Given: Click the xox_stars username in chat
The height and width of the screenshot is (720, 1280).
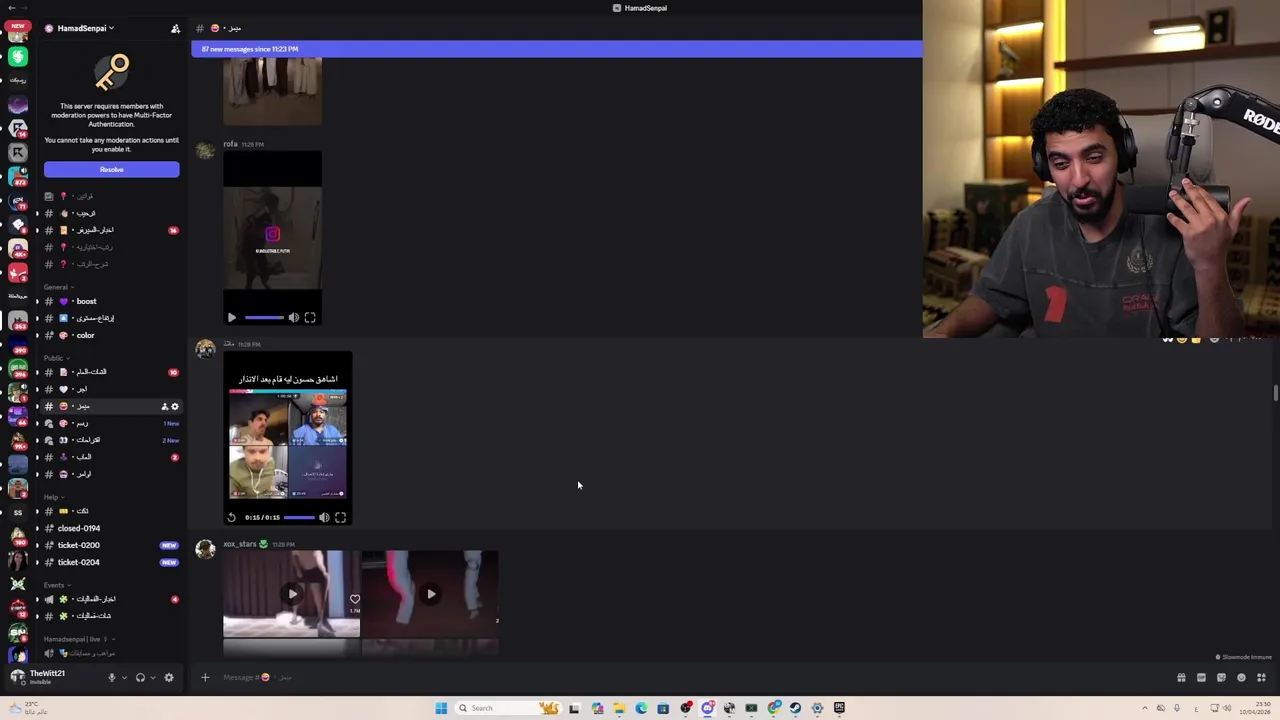Looking at the screenshot, I should 240,544.
